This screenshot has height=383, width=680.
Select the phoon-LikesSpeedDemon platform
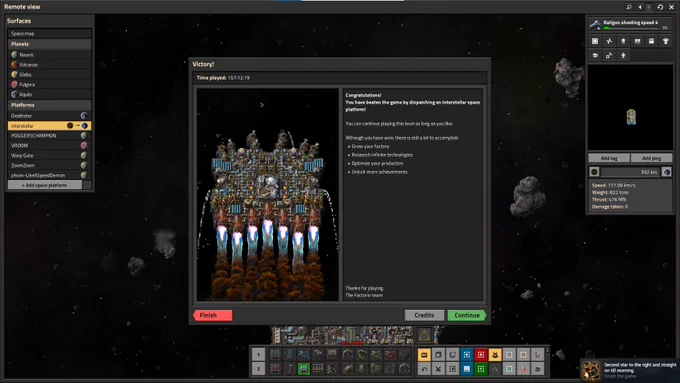pos(49,175)
